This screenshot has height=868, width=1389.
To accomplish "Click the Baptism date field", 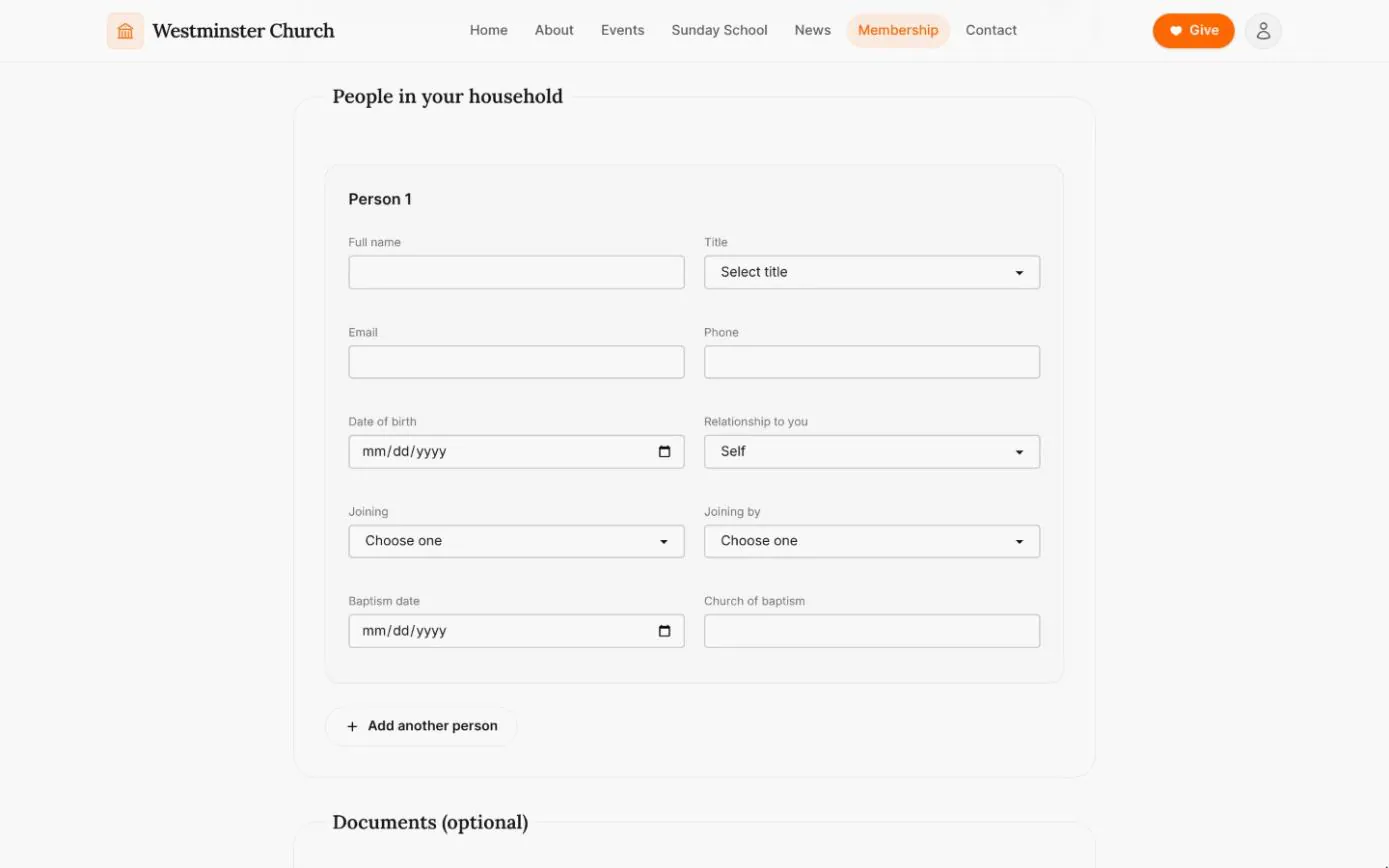I will (x=516, y=631).
